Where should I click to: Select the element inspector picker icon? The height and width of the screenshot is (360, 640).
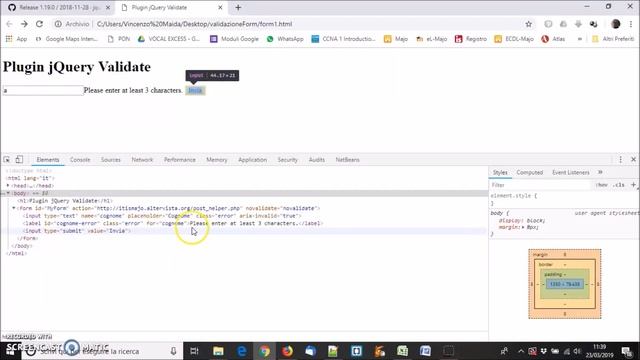click(7, 160)
